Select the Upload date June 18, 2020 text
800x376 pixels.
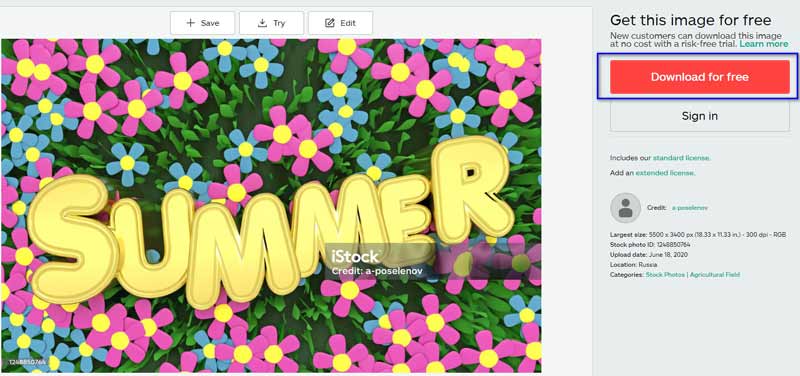pyautogui.click(x=649, y=255)
